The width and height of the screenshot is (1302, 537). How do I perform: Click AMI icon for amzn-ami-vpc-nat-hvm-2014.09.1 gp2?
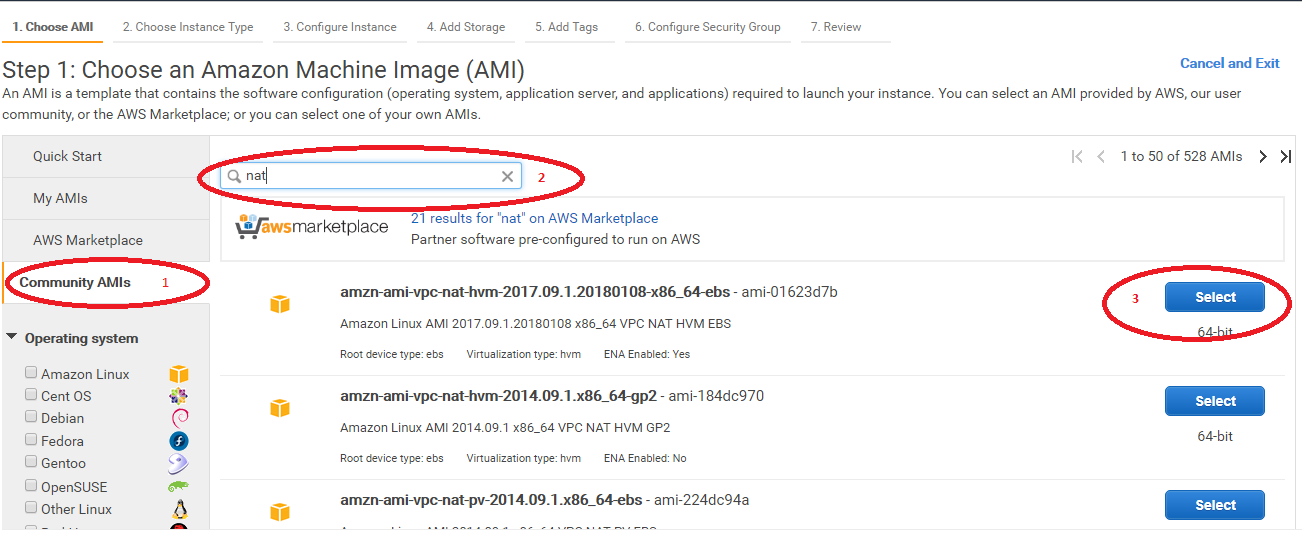(280, 408)
